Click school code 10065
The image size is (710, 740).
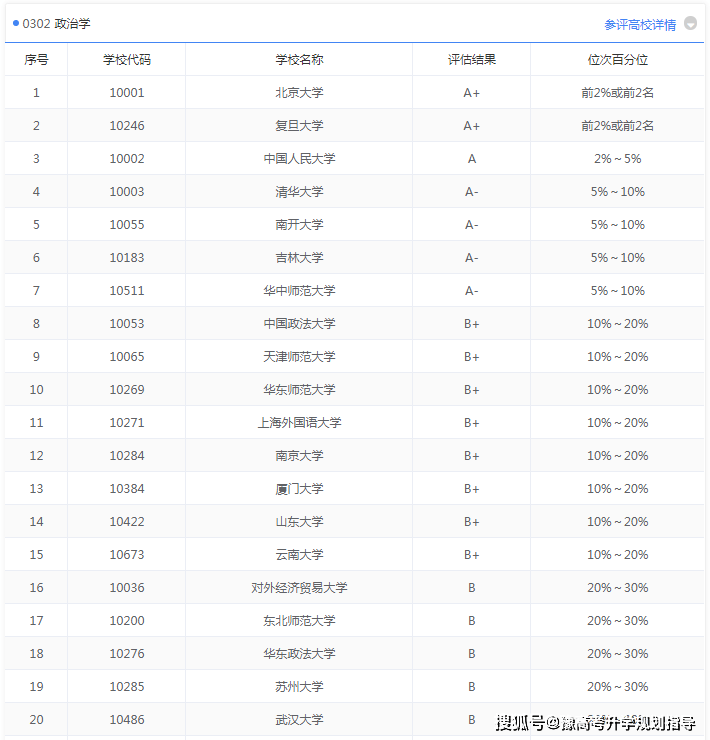[127, 357]
